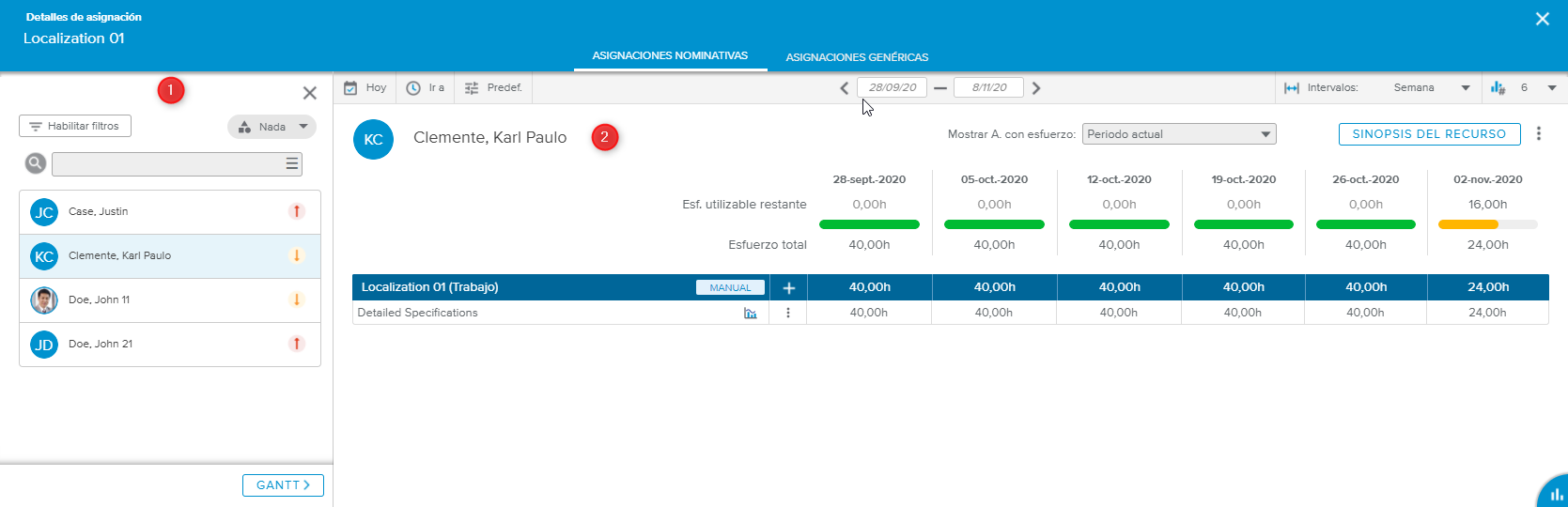Viewport: 1568px width, 507px height.
Task: Click plus icon on Localization 01 row
Action: (x=788, y=288)
